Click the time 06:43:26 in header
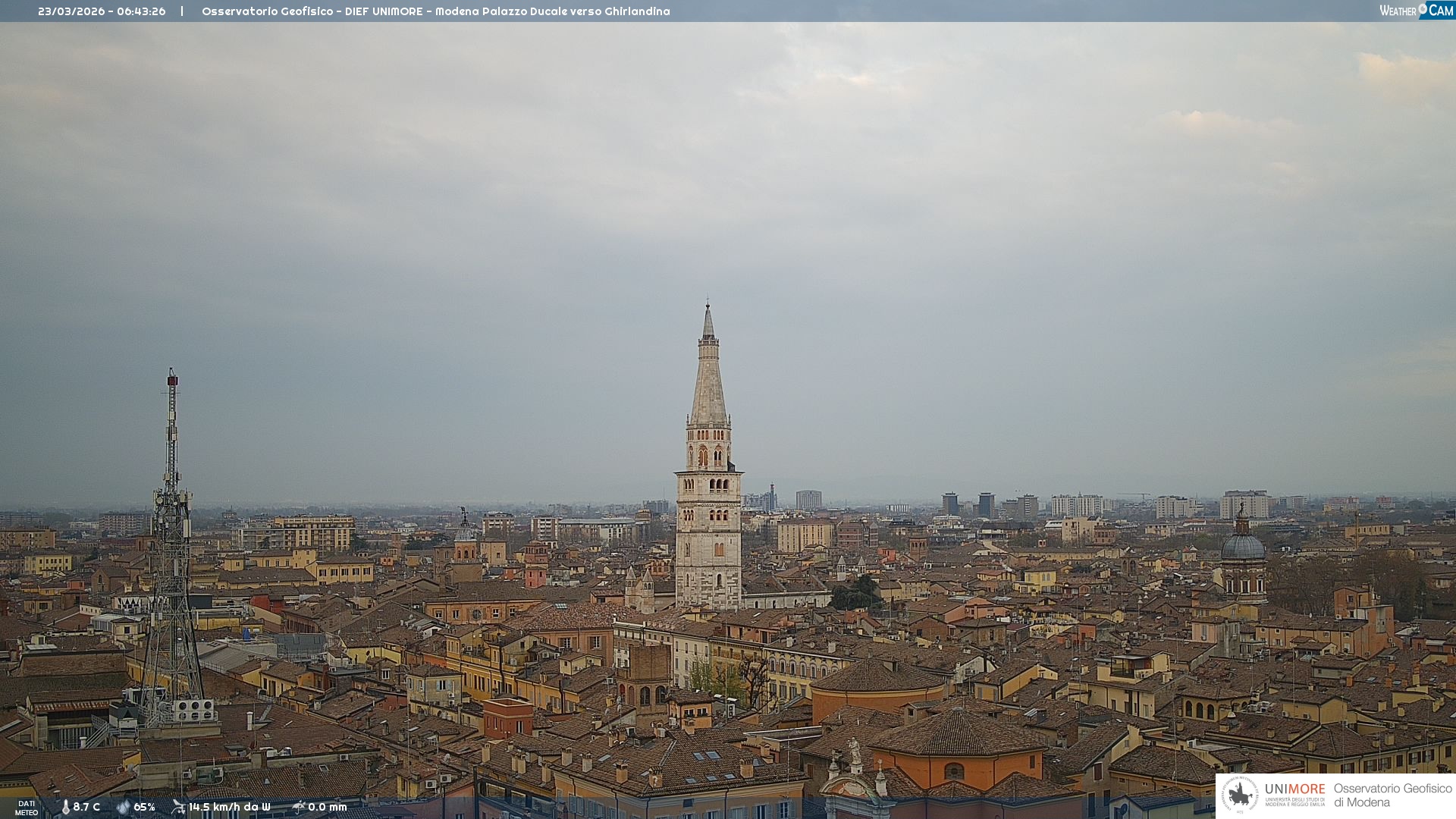Image resolution: width=1456 pixels, height=819 pixels. pyautogui.click(x=141, y=11)
